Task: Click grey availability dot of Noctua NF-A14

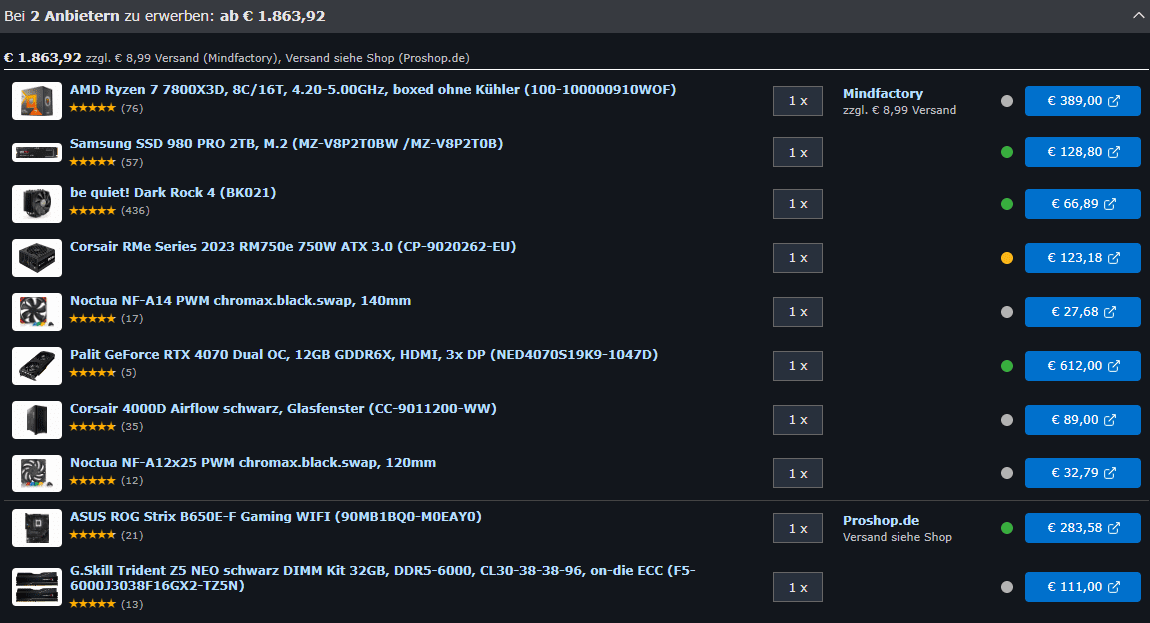Action: tap(1007, 312)
